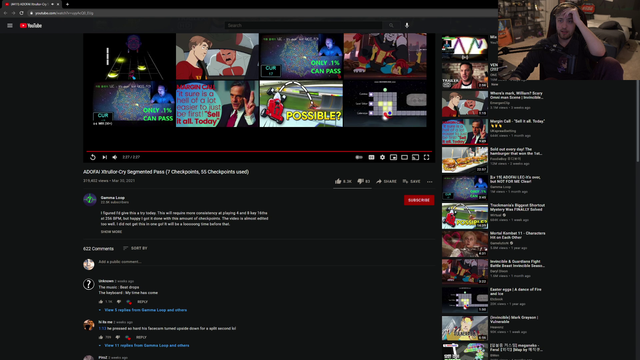Replay the video with replay button
Image resolution: width=640 pixels, height=360 pixels.
[x=93, y=157]
